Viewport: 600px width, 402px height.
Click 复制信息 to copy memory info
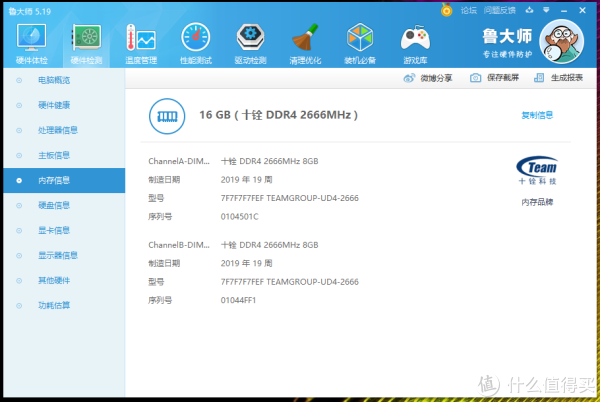(x=537, y=115)
